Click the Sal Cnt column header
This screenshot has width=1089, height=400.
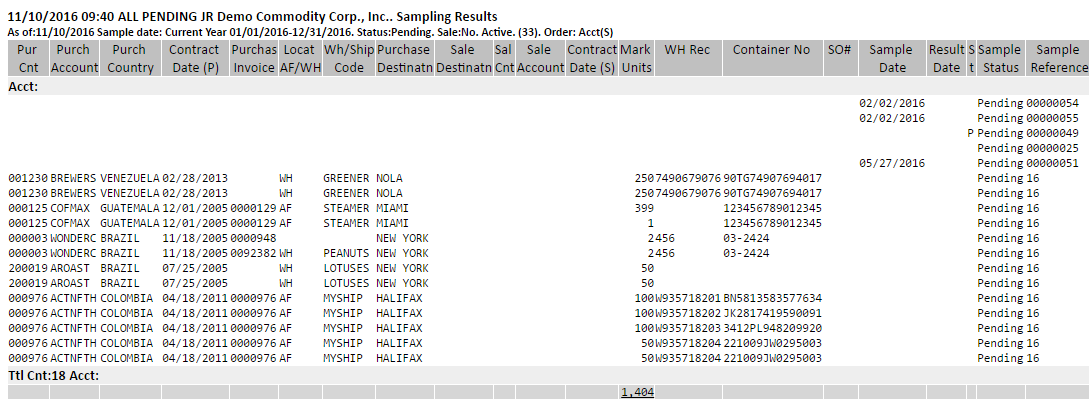point(504,59)
